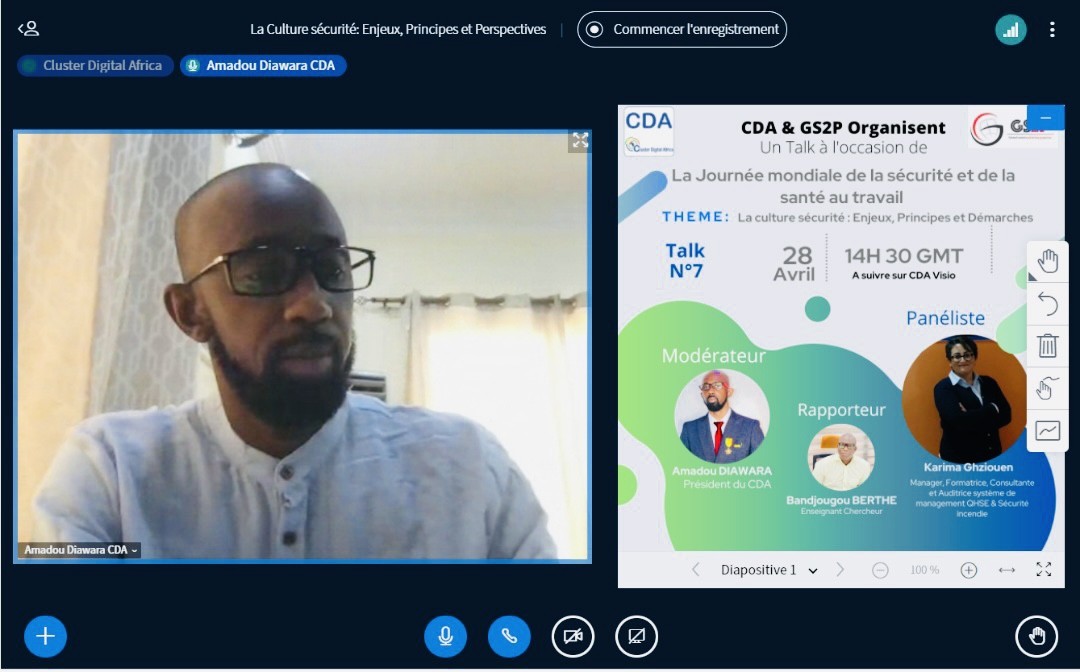Select Cluster Digital Africa talker badge
Screen dimensions: 1080x672
point(95,65)
